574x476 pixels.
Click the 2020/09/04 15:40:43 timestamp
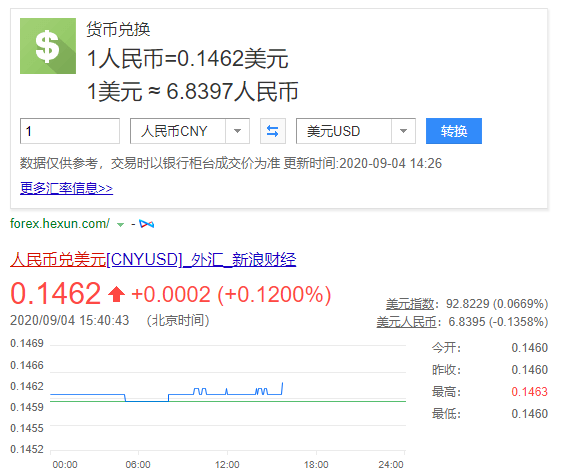pyautogui.click(x=70, y=320)
